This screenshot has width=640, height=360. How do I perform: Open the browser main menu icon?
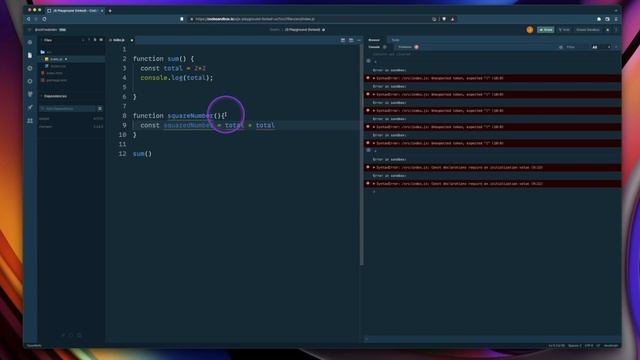click(616, 19)
